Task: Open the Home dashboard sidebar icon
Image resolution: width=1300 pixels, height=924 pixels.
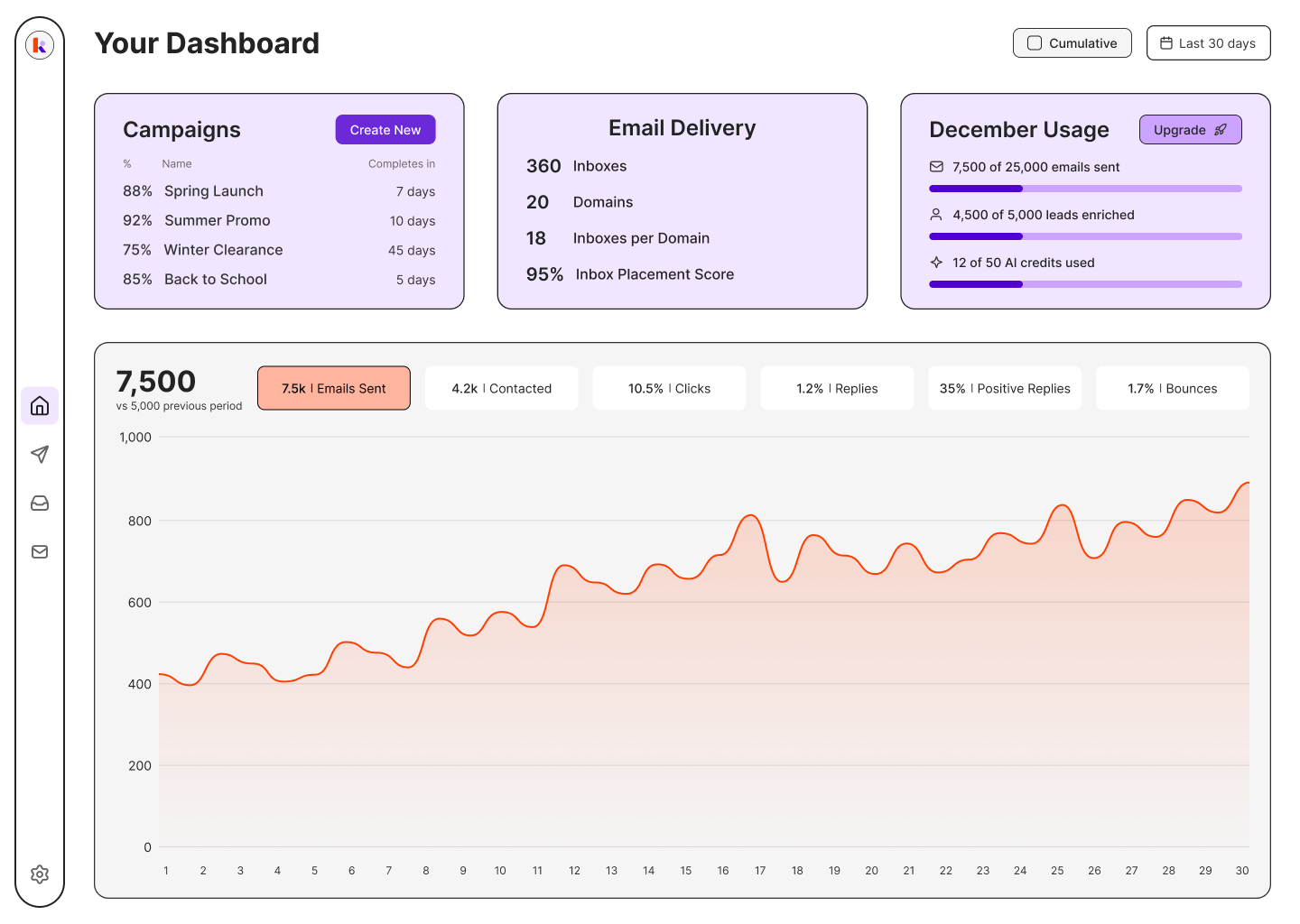Action: click(x=40, y=406)
